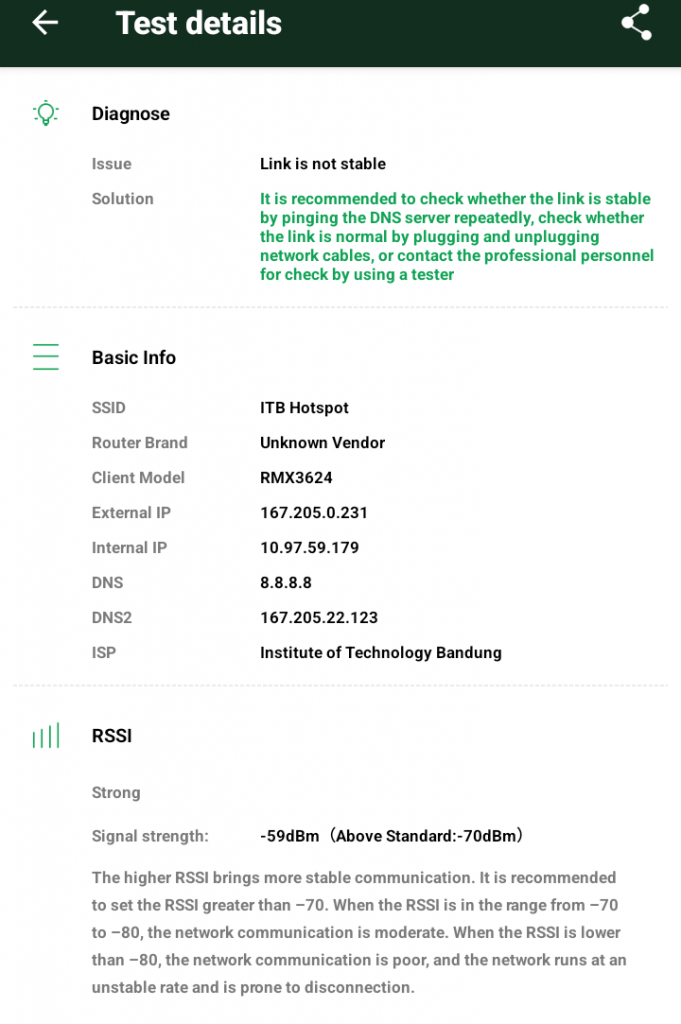Select client model RMX3624
This screenshot has width=681, height=1024.
click(x=296, y=478)
